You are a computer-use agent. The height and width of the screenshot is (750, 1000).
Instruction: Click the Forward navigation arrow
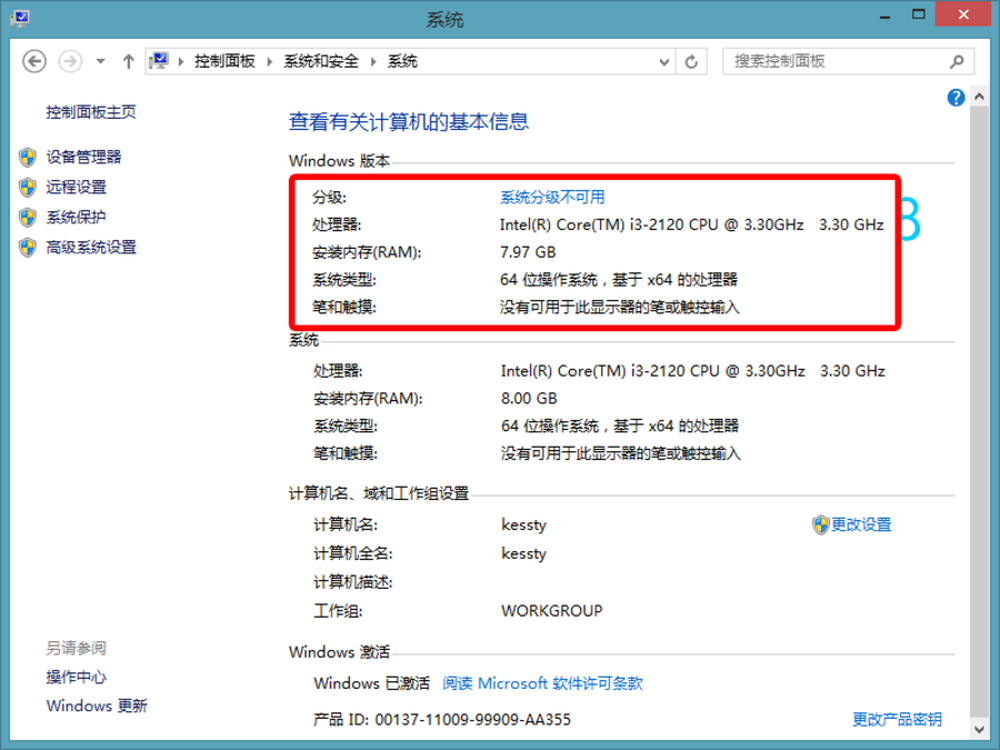[70, 62]
